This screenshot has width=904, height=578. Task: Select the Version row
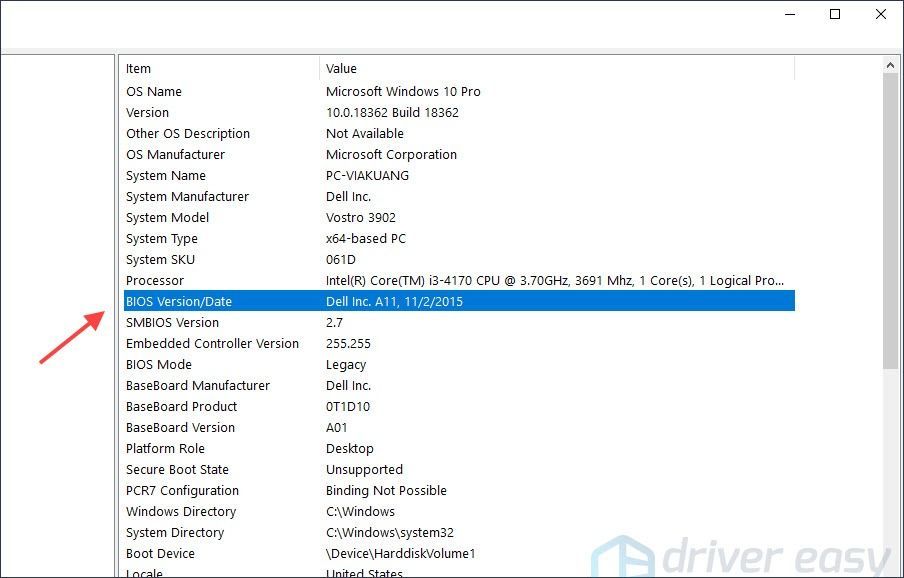[x=459, y=112]
